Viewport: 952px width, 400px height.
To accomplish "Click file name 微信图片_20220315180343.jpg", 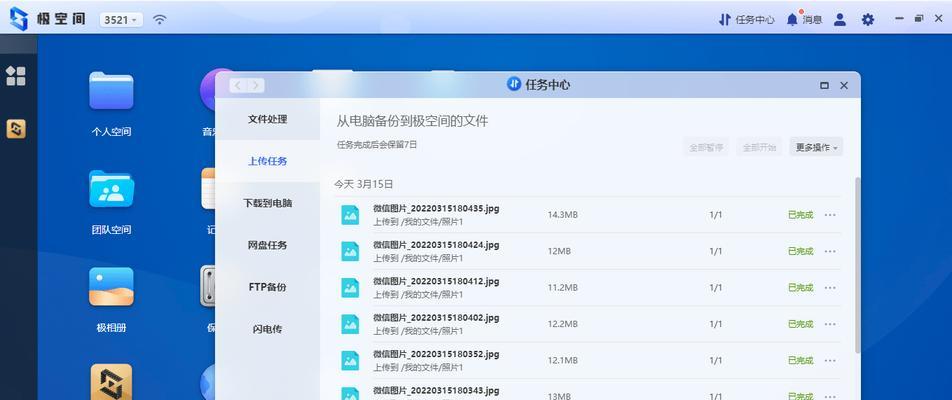I will click(436, 390).
